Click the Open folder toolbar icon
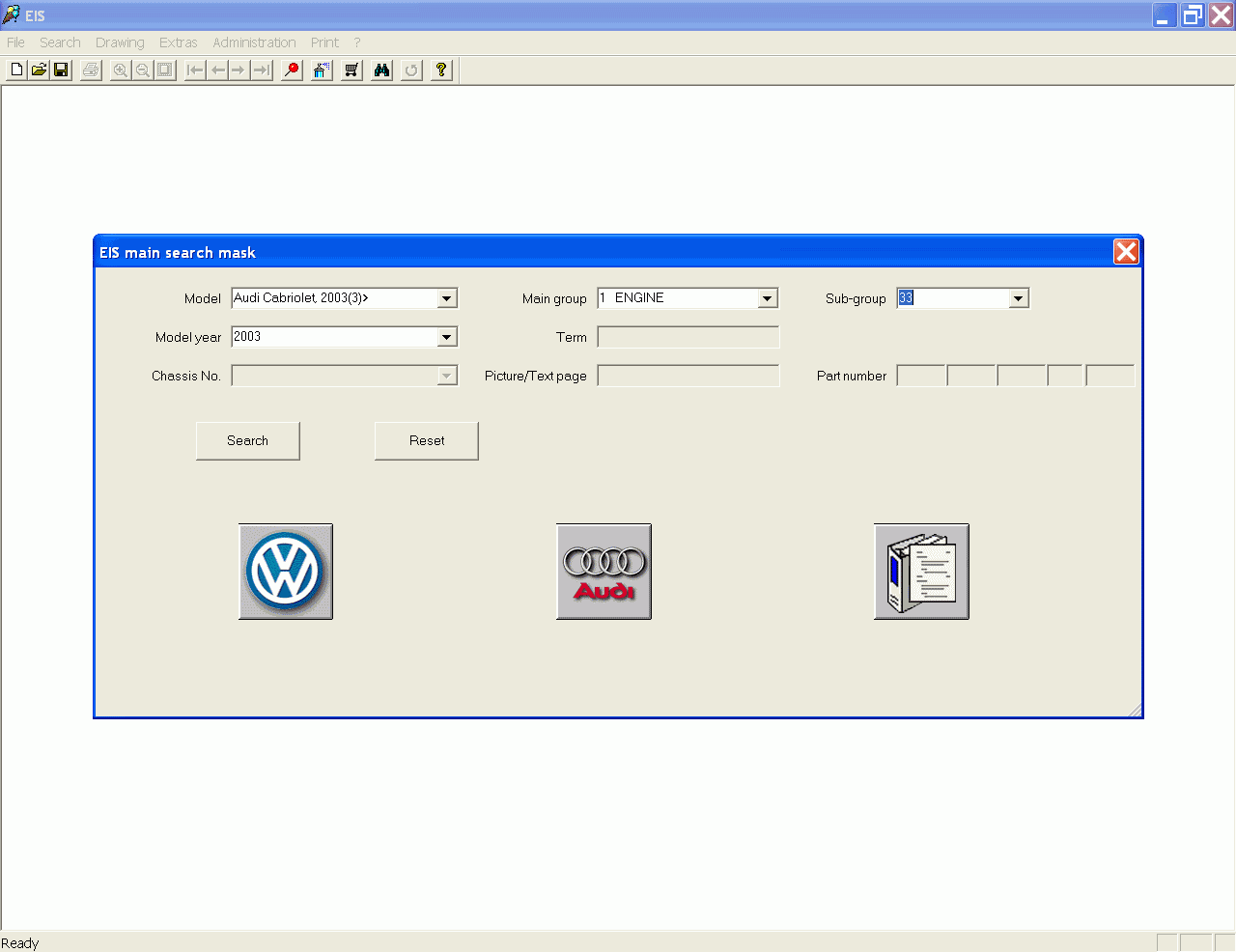The width and height of the screenshot is (1236, 952). (39, 70)
